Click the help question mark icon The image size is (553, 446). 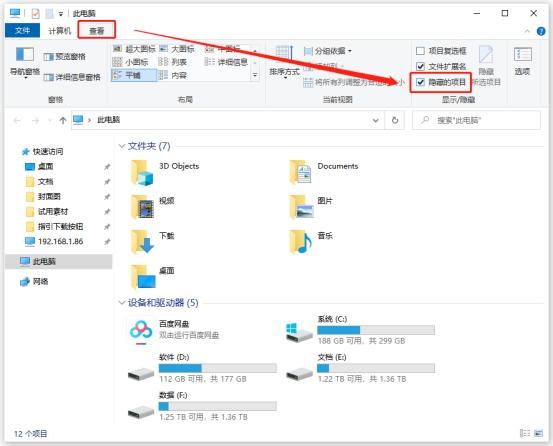(541, 31)
